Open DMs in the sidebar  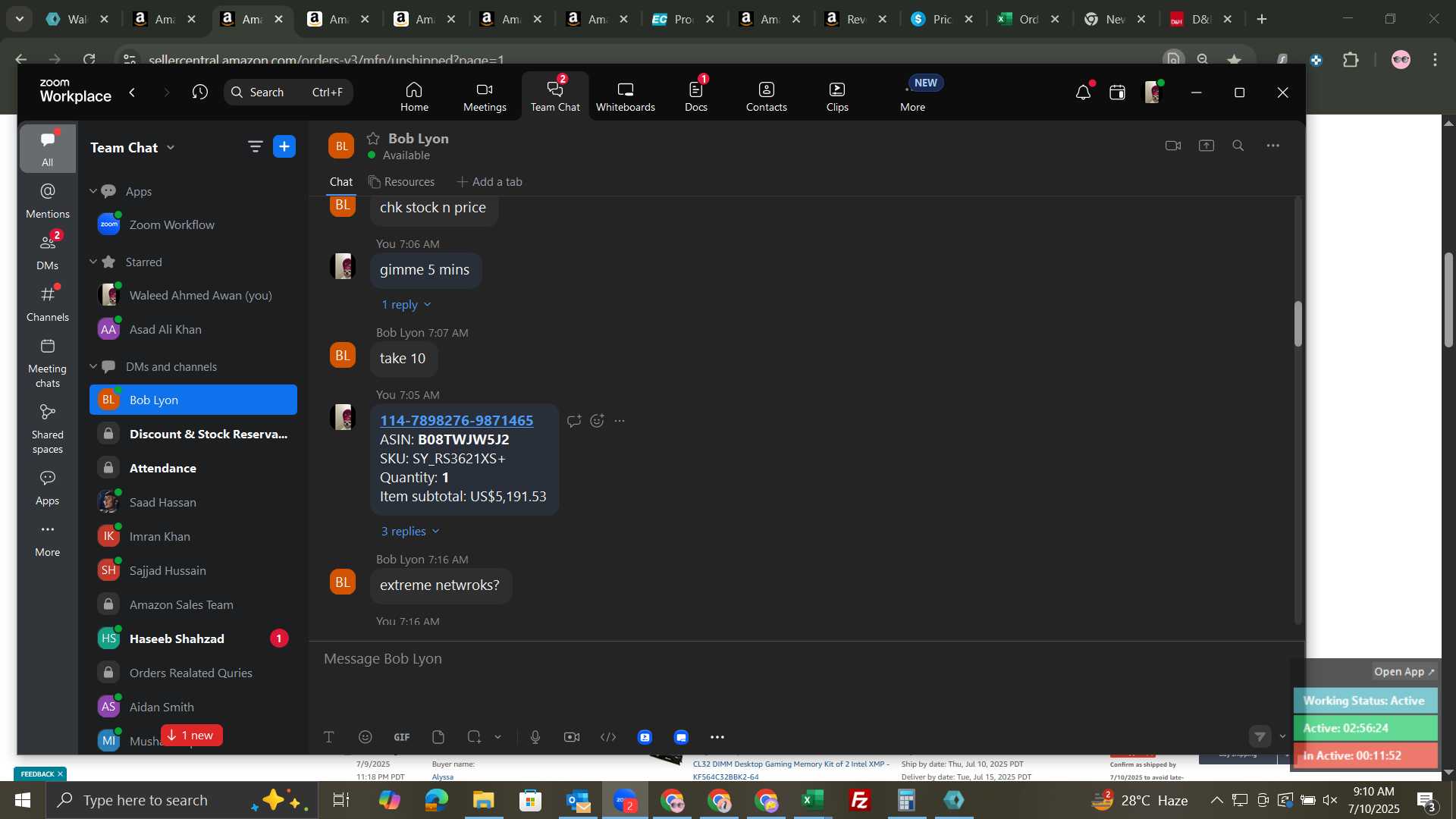point(47,252)
